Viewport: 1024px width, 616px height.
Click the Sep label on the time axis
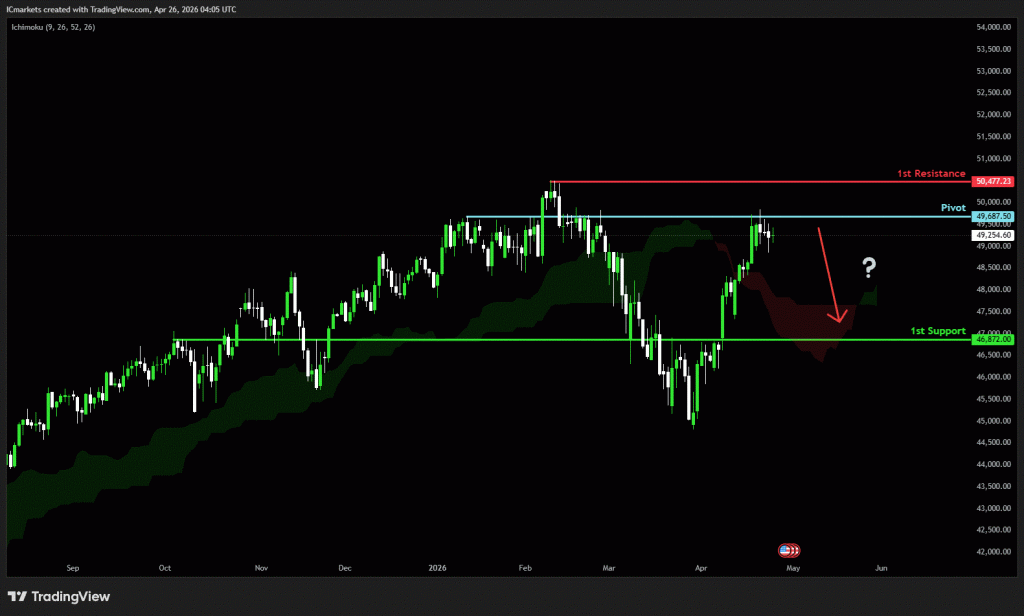coord(72,568)
